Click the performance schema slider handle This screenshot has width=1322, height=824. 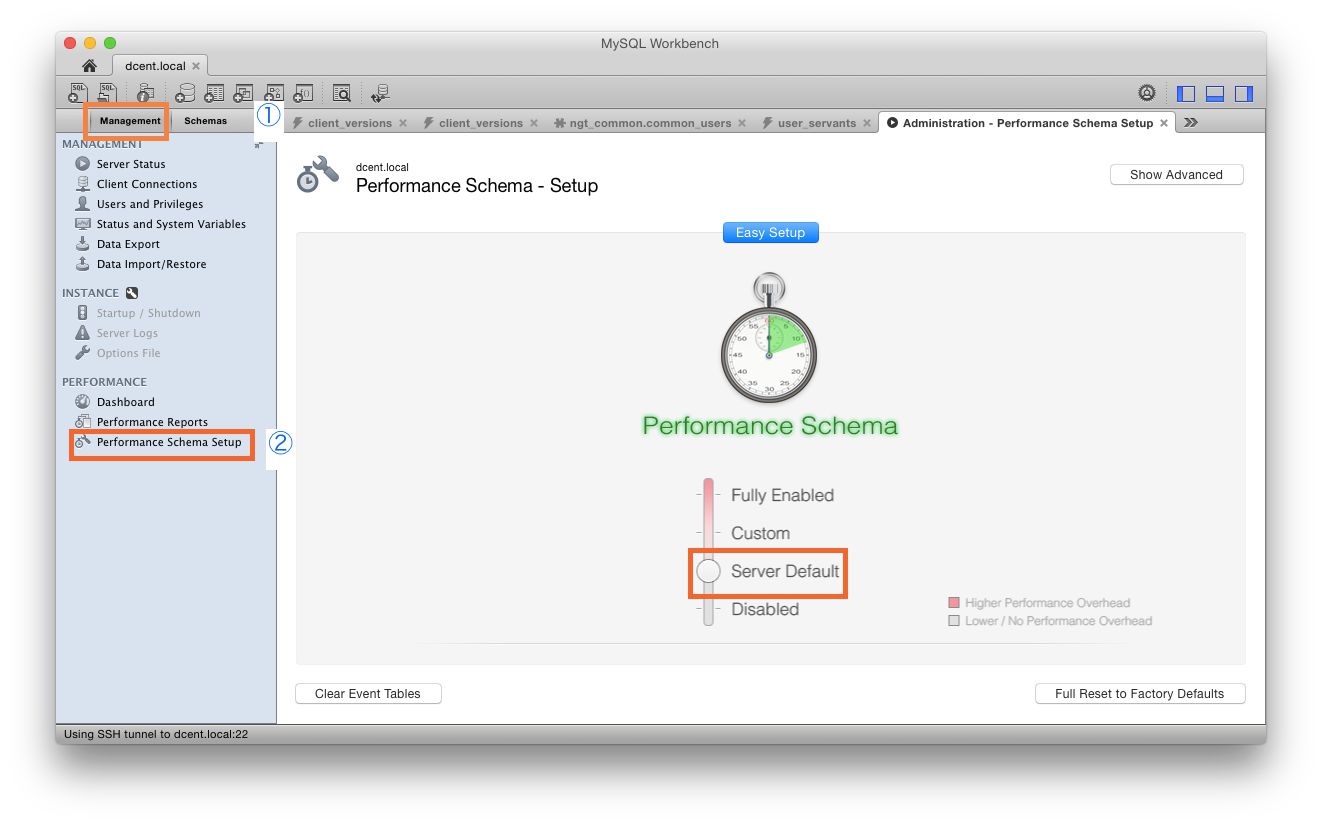coord(708,571)
